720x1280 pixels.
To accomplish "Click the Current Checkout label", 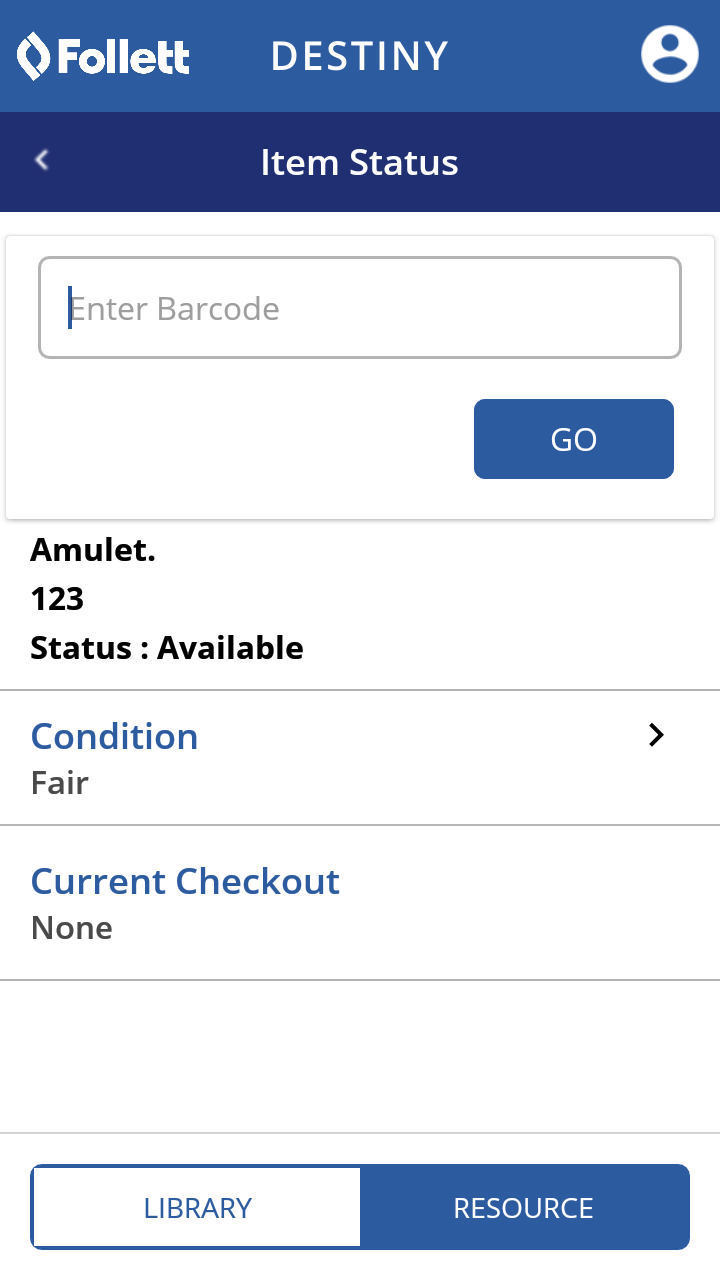I will click(x=186, y=881).
